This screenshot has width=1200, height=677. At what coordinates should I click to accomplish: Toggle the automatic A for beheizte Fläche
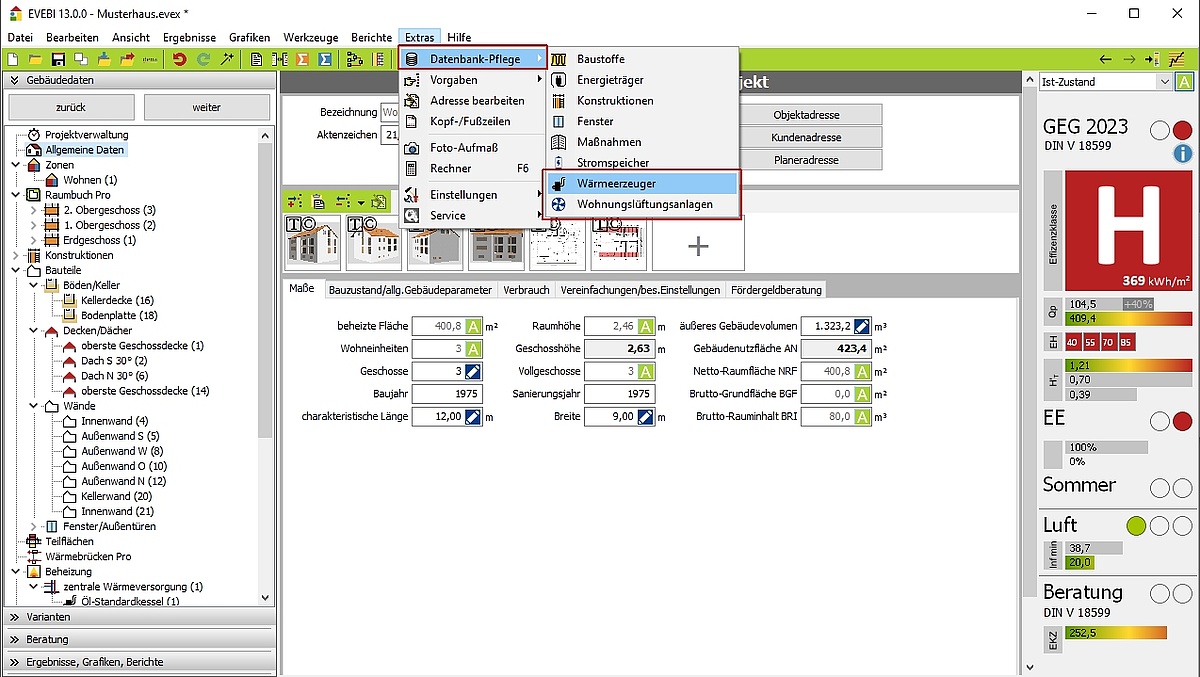click(474, 326)
